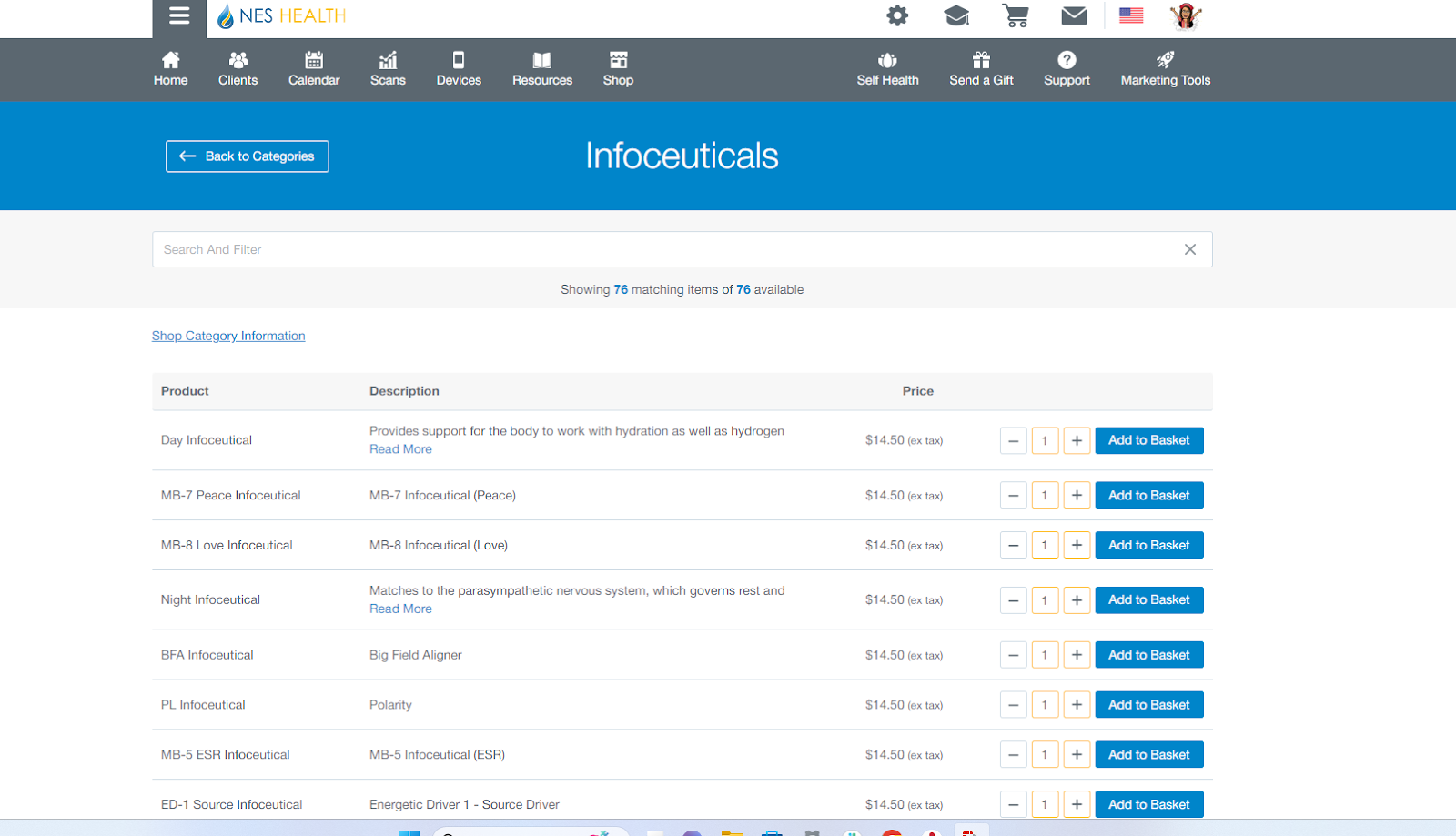Add Day Infoceutical to basket
Viewport: 1456px width, 836px height.
1149,440
